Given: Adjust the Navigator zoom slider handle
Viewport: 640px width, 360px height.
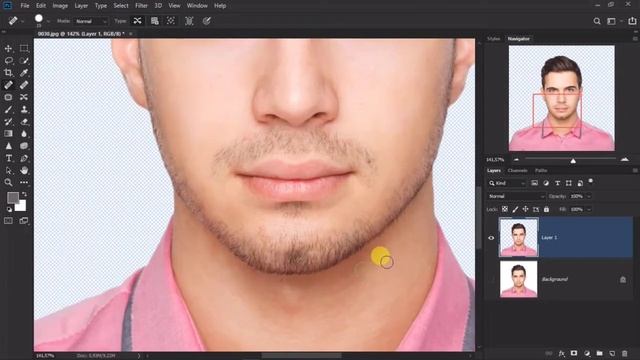Looking at the screenshot, I should pos(573,161).
